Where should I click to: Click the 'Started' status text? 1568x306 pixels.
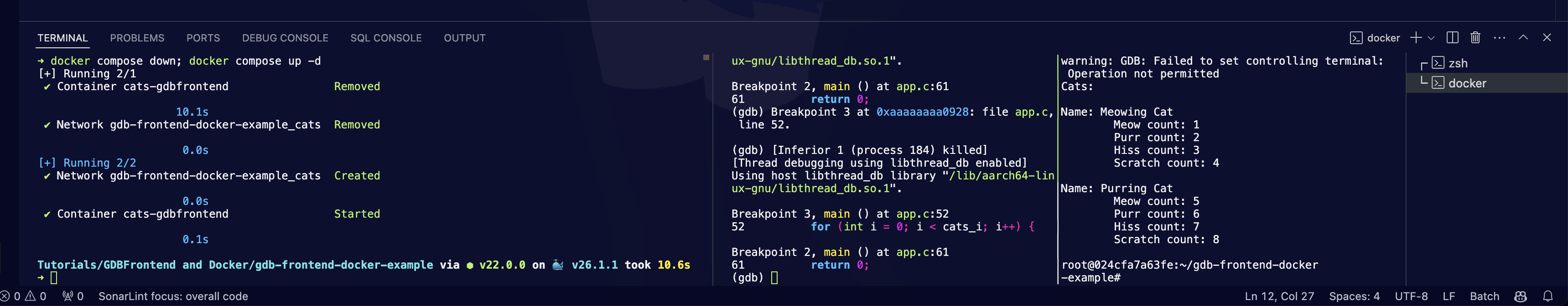(357, 214)
